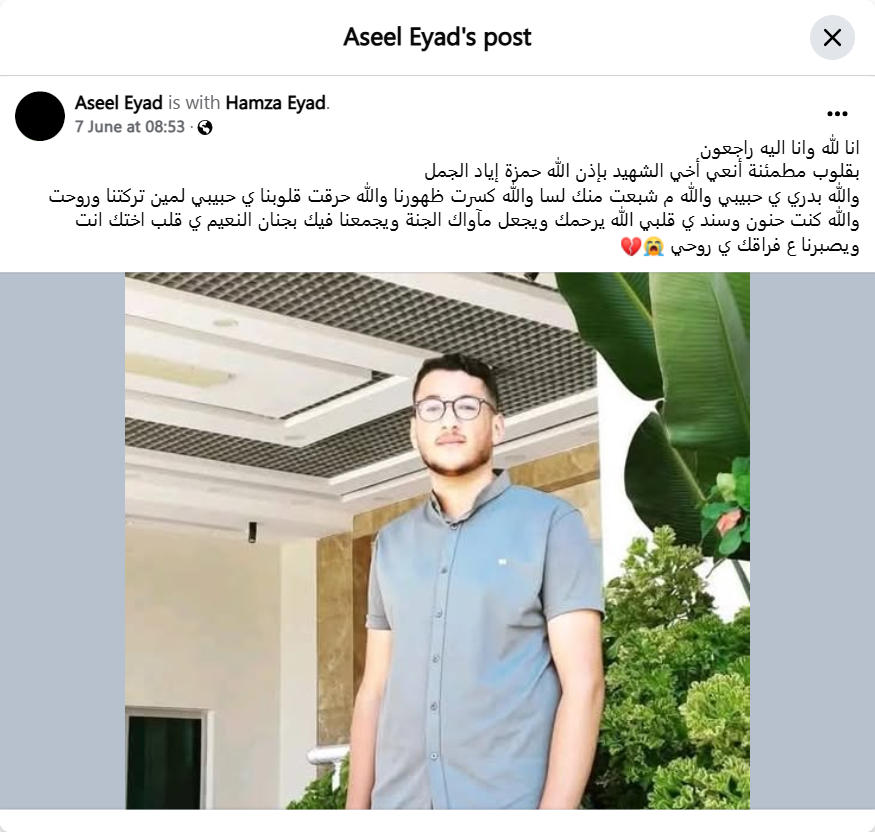The image size is (875, 832).
Task: Click the globe public audience icon
Action: point(205,128)
